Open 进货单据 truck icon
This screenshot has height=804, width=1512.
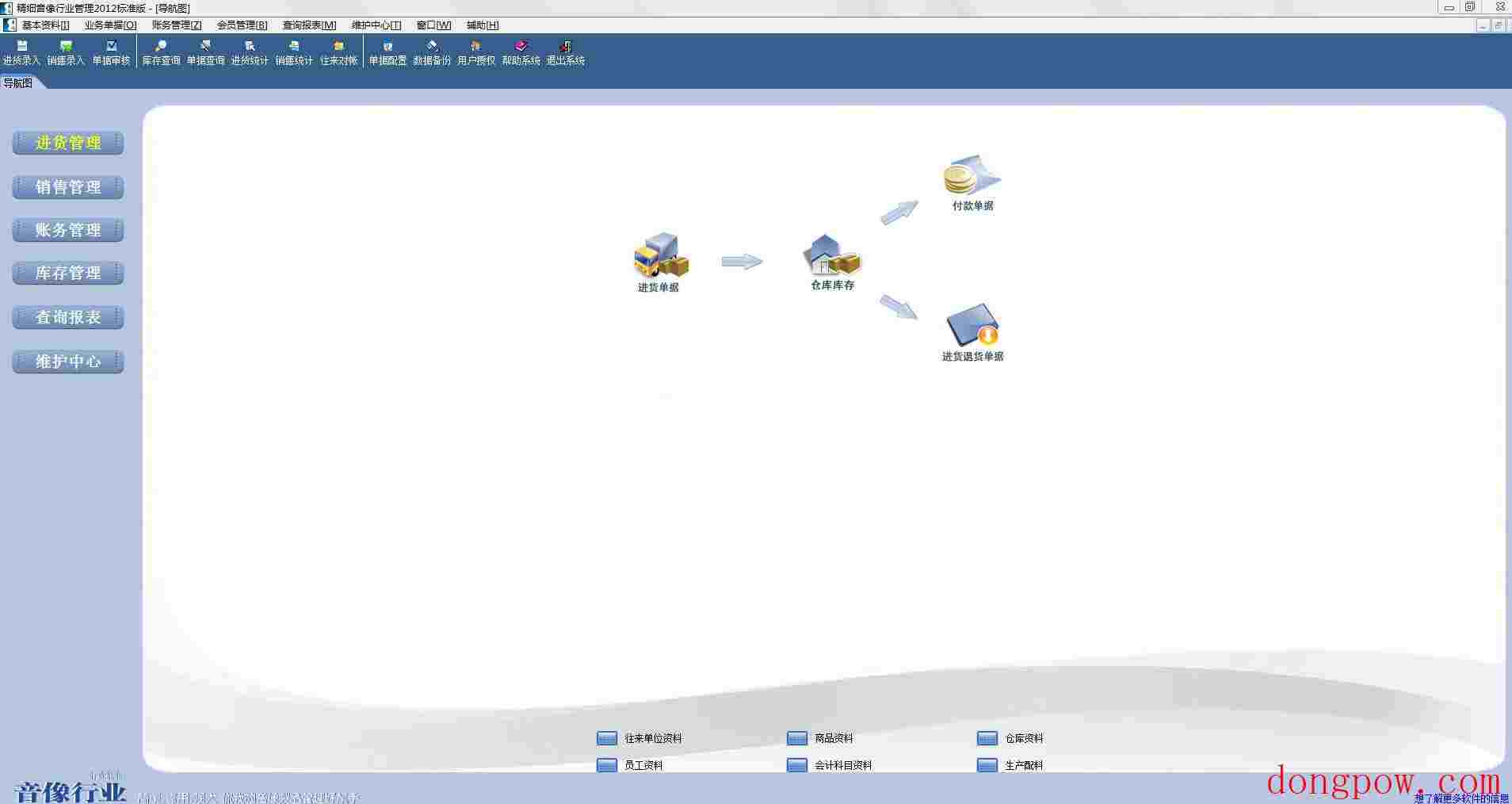tap(660, 255)
